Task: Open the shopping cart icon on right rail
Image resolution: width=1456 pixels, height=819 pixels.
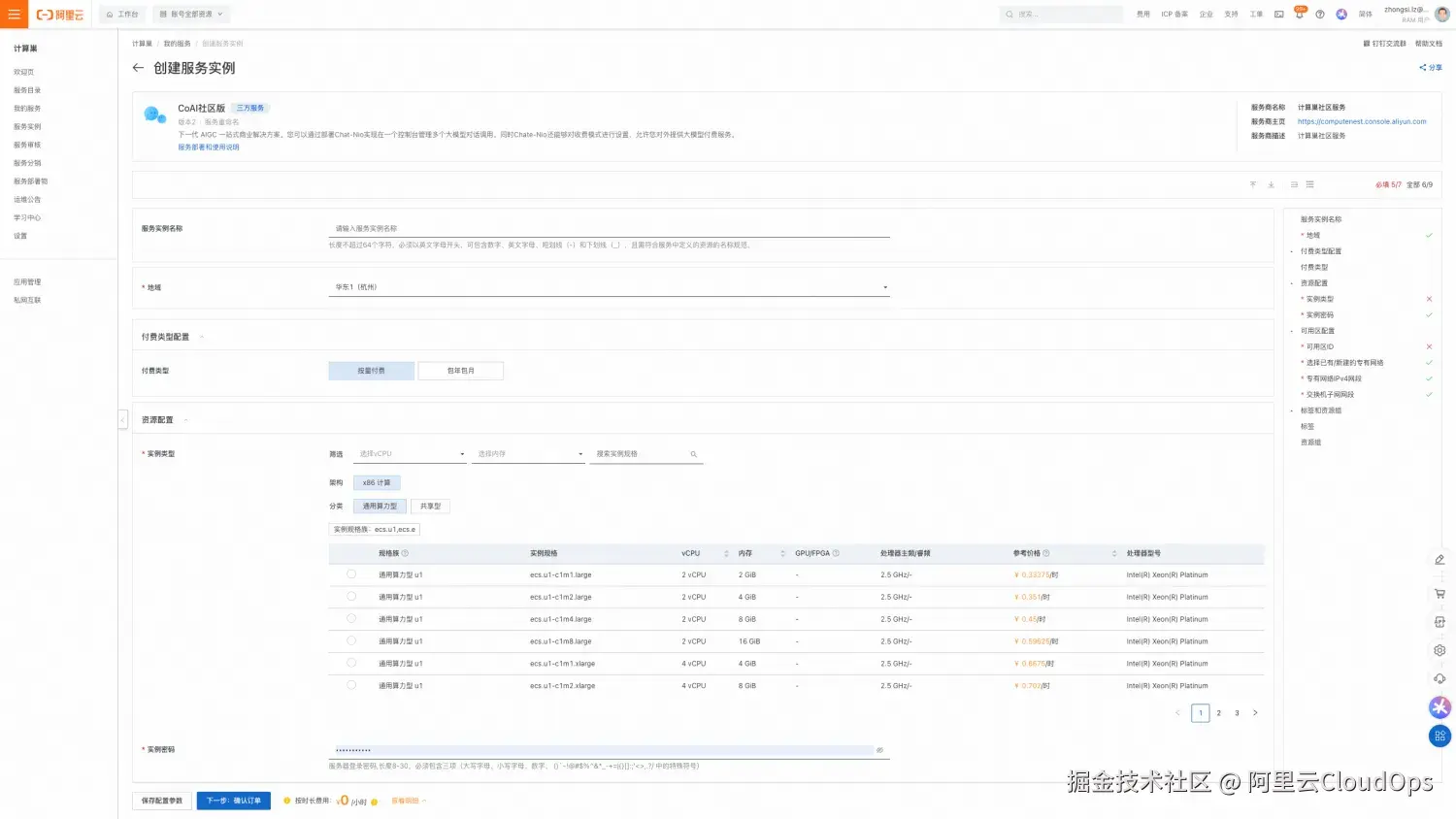Action: coord(1439,593)
